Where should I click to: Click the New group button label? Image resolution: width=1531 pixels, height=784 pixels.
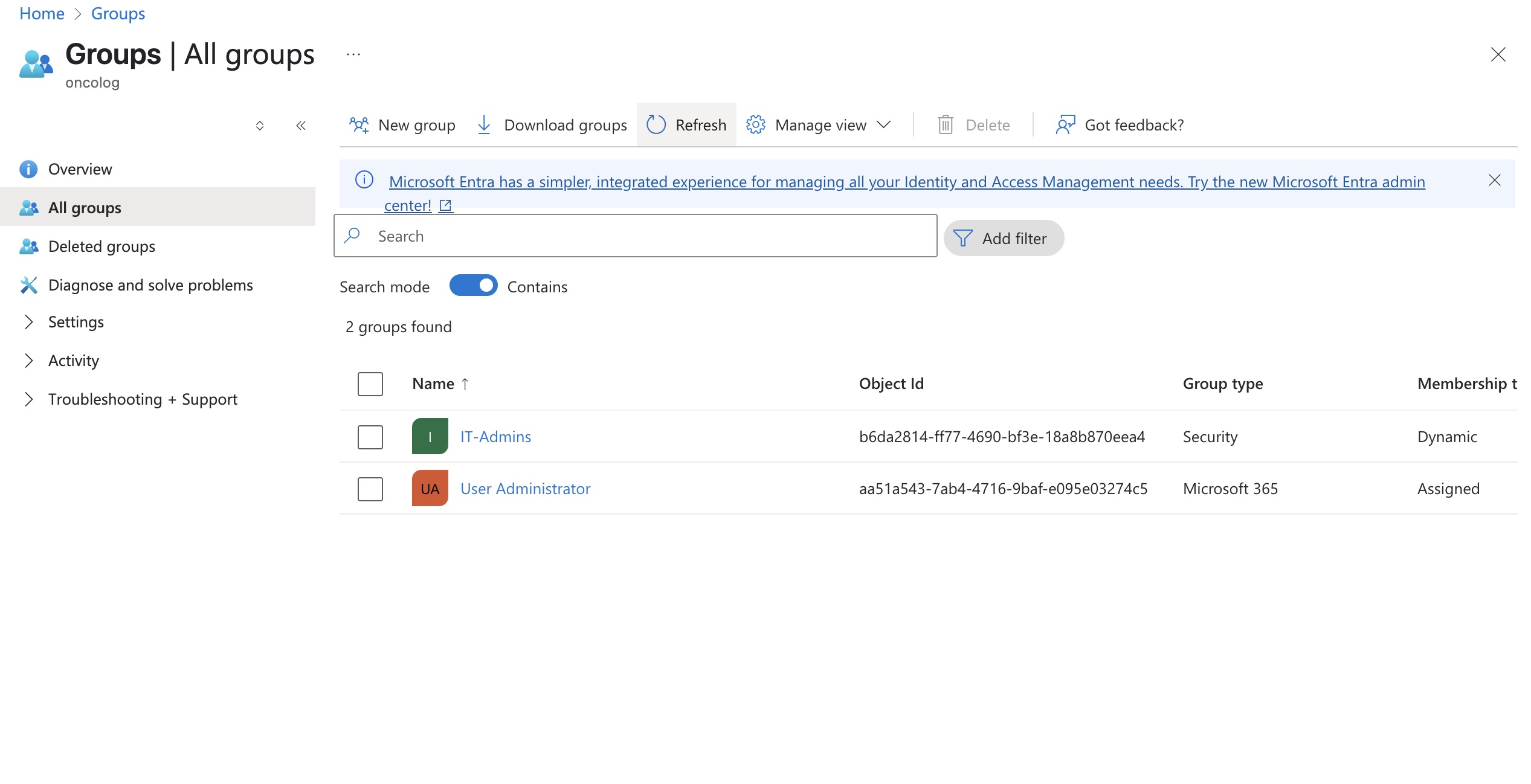pyautogui.click(x=417, y=125)
